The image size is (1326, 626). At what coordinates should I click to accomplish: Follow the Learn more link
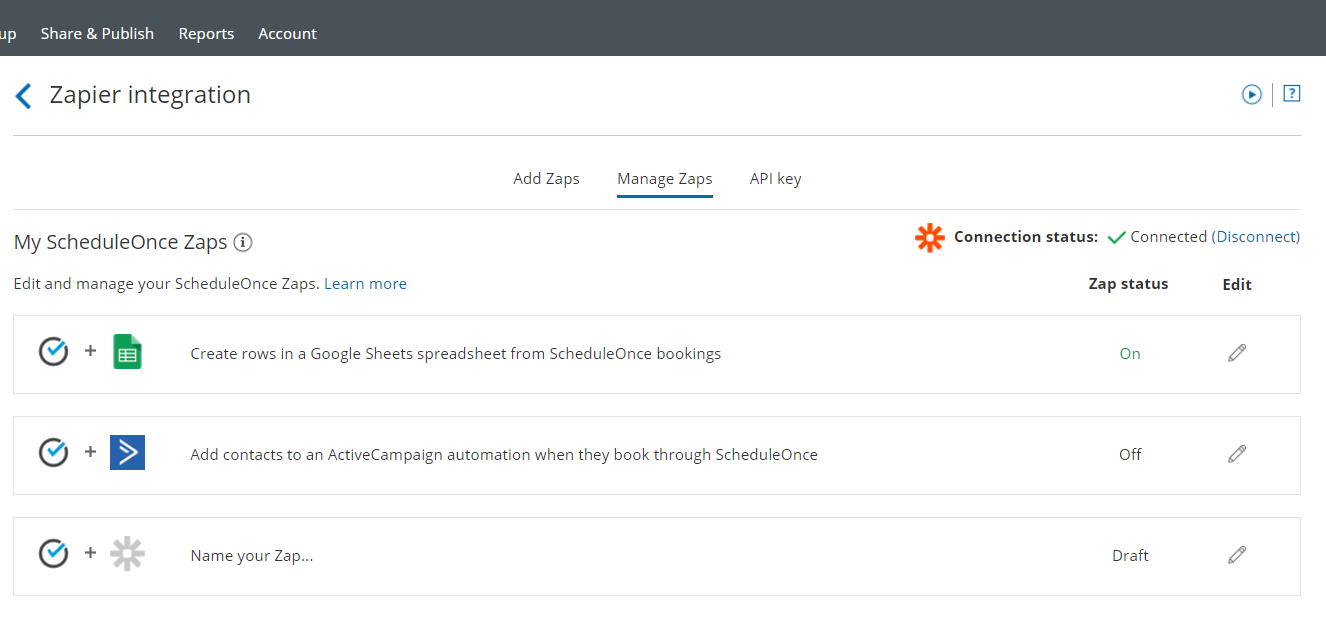click(x=365, y=284)
